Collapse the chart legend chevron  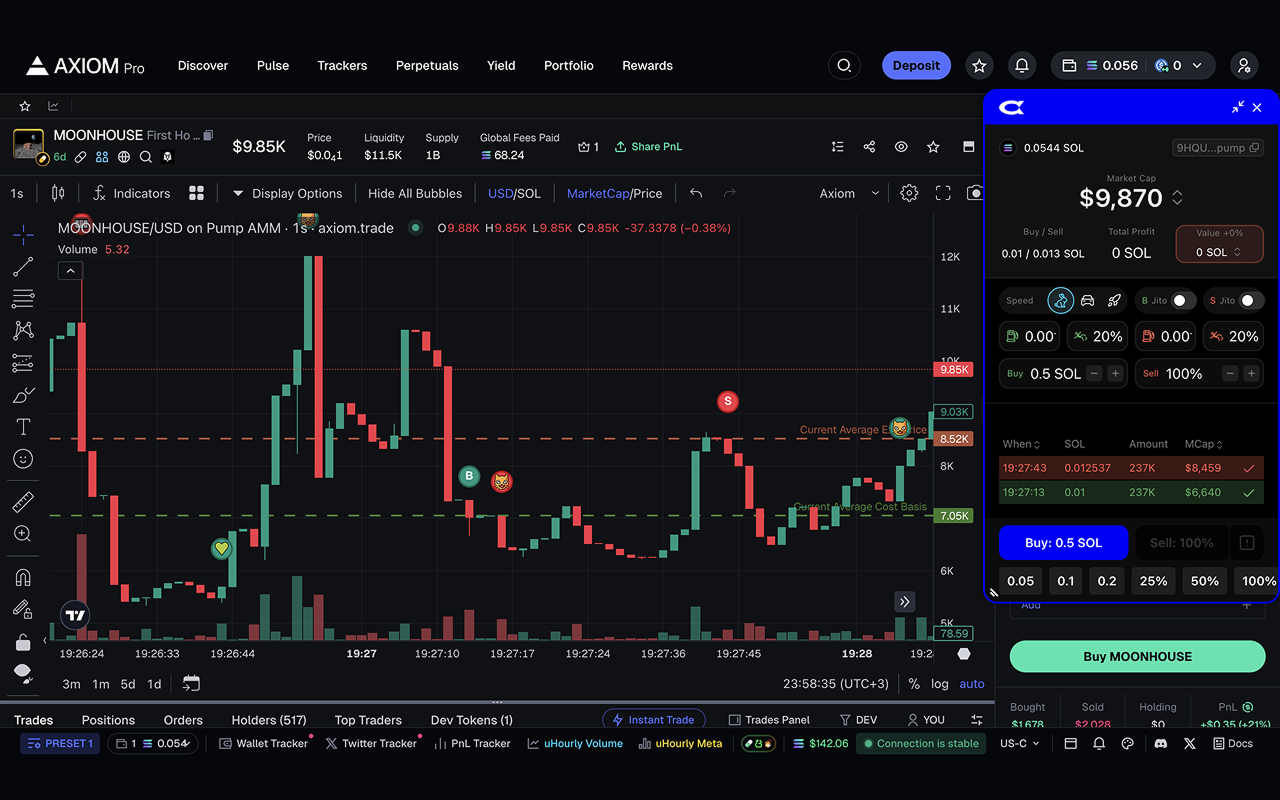click(x=69, y=271)
